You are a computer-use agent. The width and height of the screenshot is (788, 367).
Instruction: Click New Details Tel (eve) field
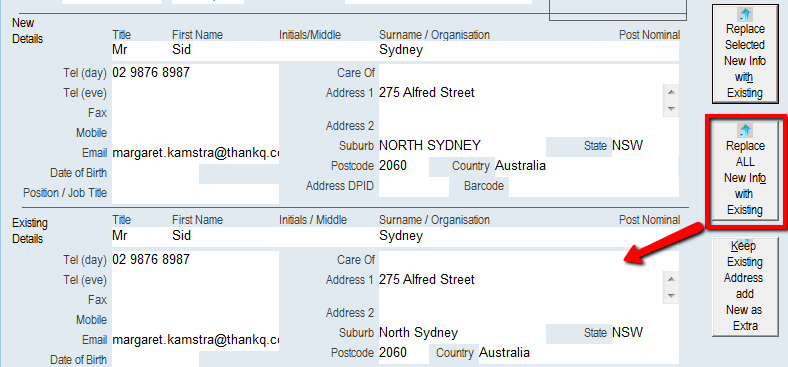(195, 93)
